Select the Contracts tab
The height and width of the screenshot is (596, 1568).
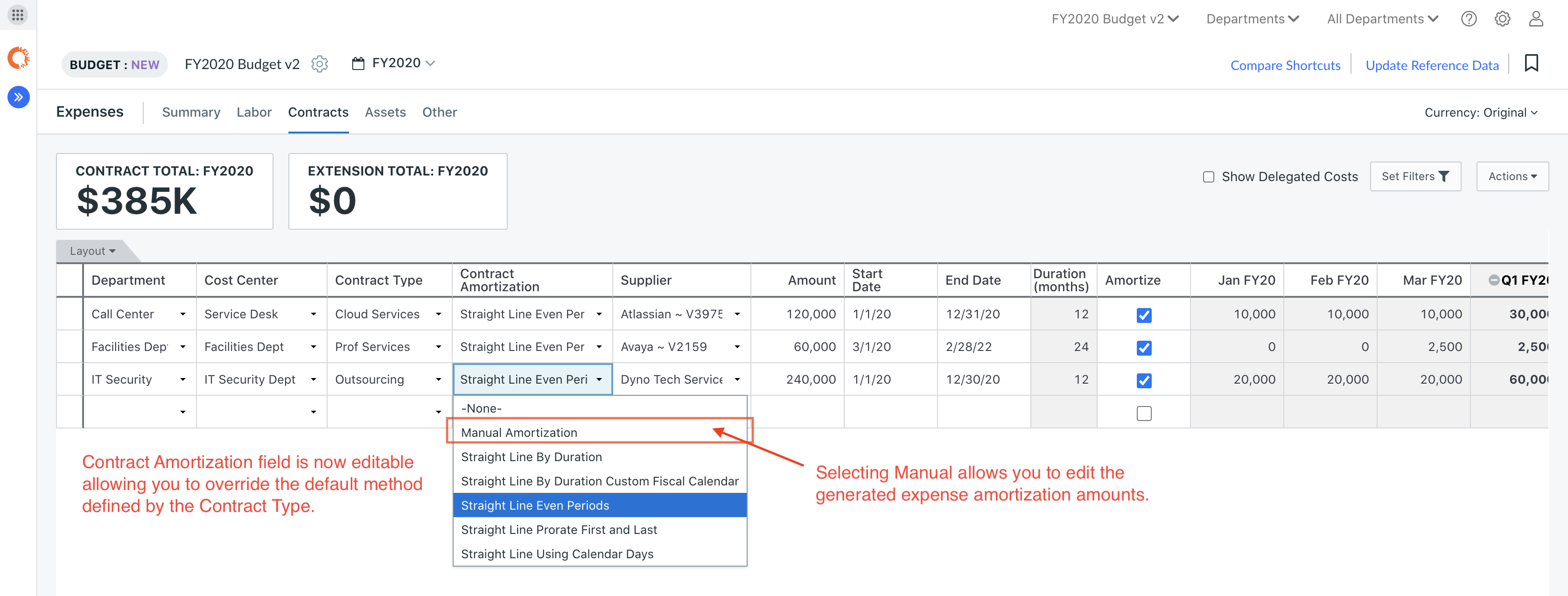(318, 112)
